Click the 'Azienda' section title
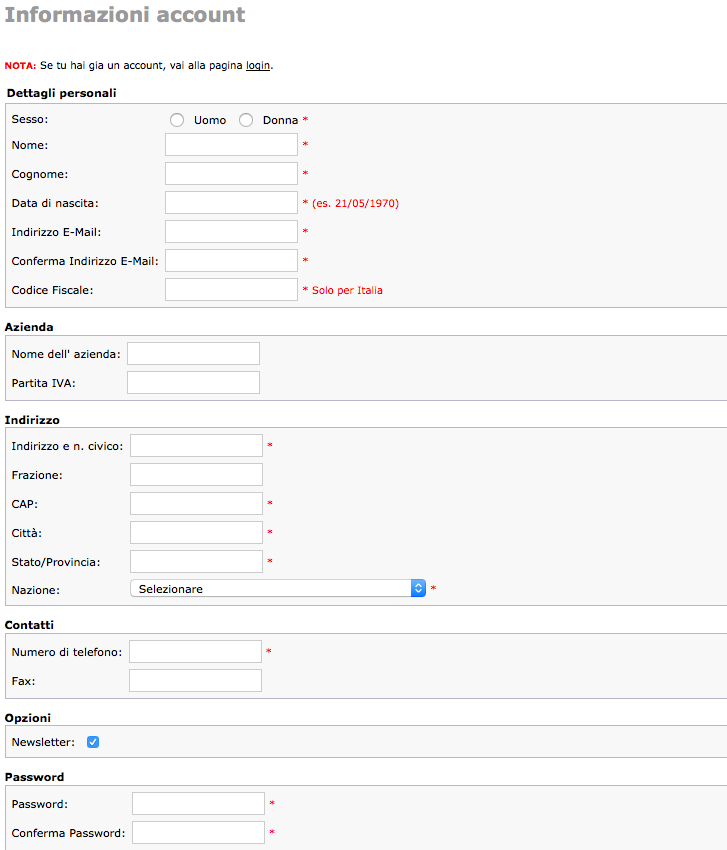 29,327
